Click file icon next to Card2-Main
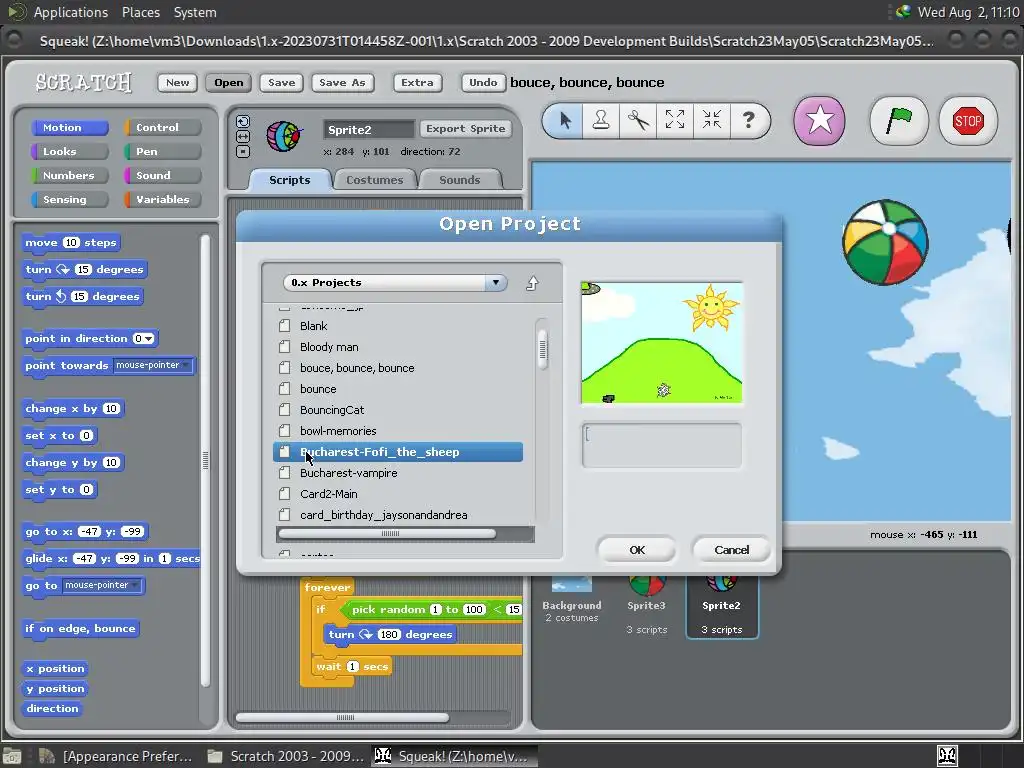Image resolution: width=1024 pixels, height=768 pixels. [x=284, y=493]
